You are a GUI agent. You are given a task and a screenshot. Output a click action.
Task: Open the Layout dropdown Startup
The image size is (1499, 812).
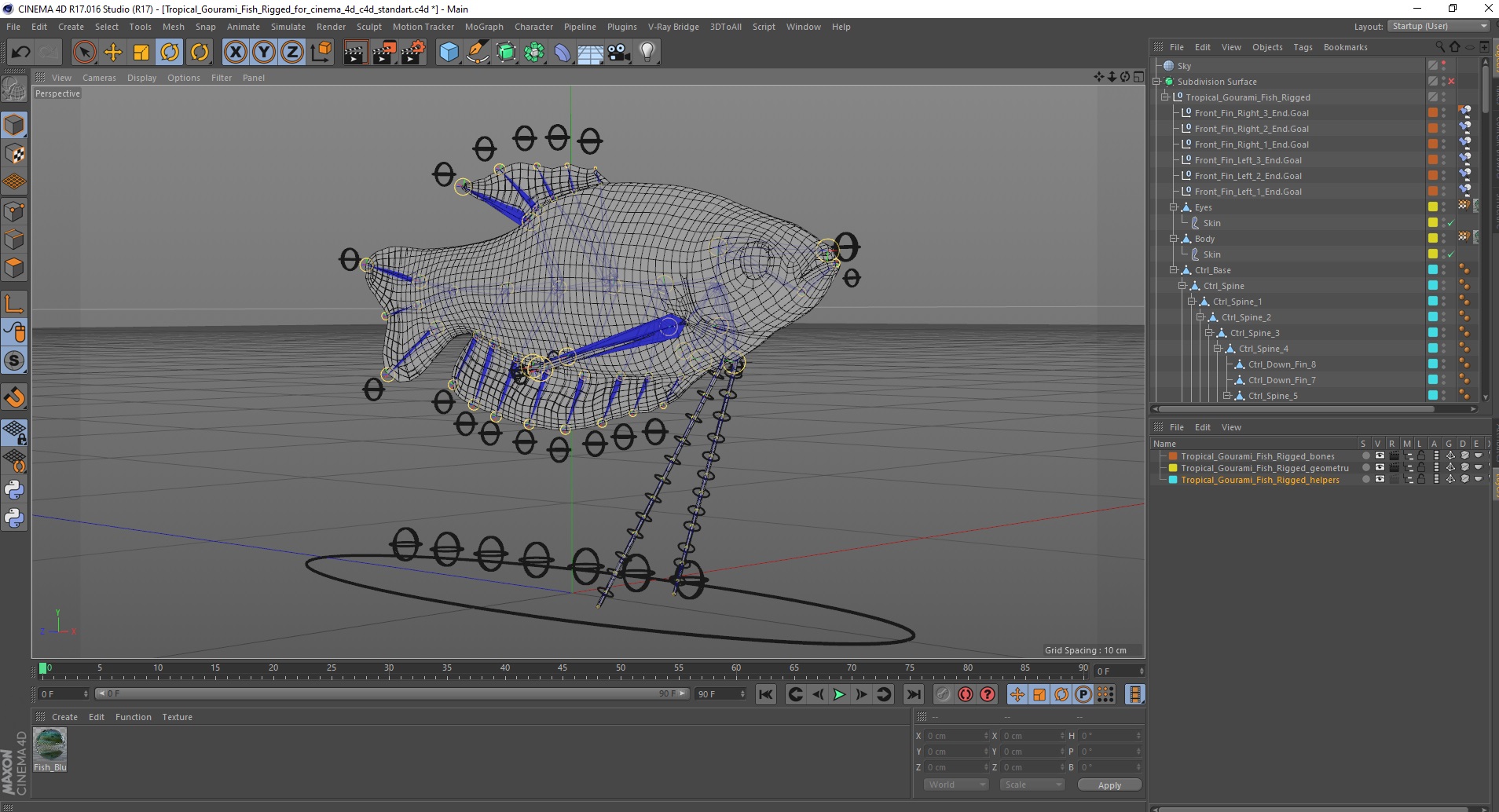[x=1439, y=26]
